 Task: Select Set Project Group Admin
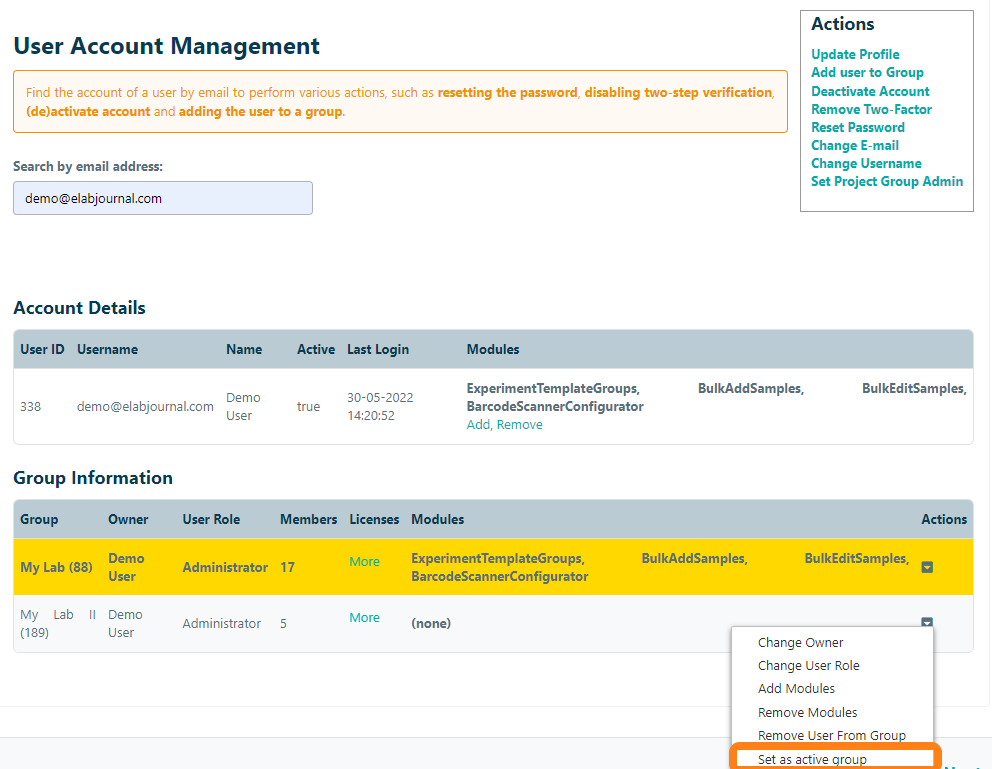coord(887,181)
